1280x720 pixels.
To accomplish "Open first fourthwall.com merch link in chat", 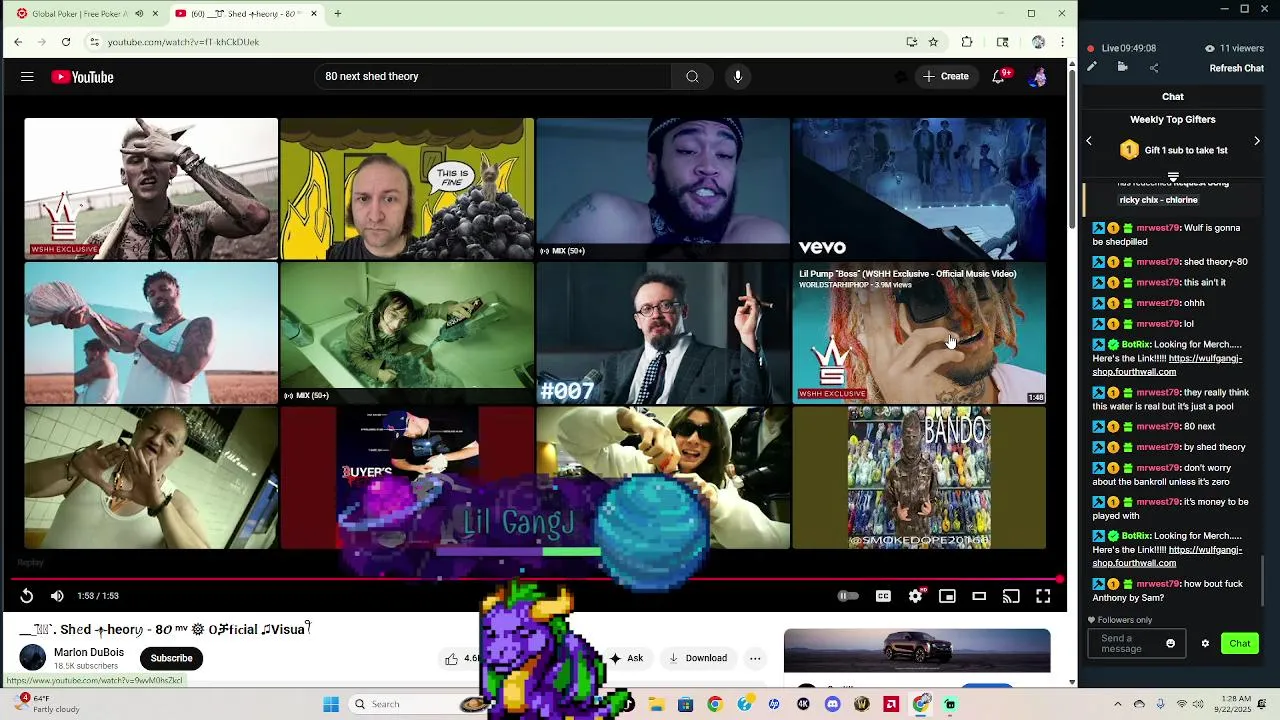I will (1167, 365).
